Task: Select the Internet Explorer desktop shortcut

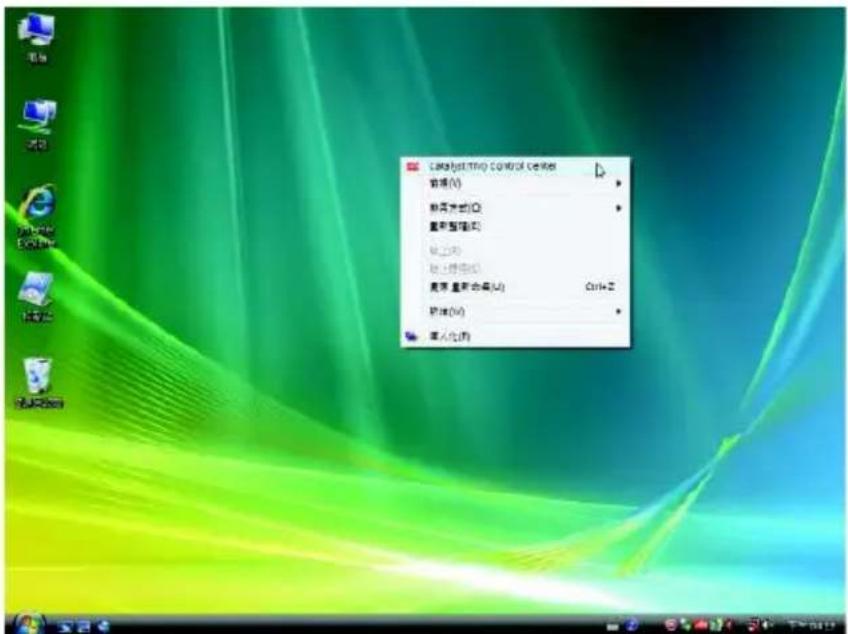Action: coord(37,216)
